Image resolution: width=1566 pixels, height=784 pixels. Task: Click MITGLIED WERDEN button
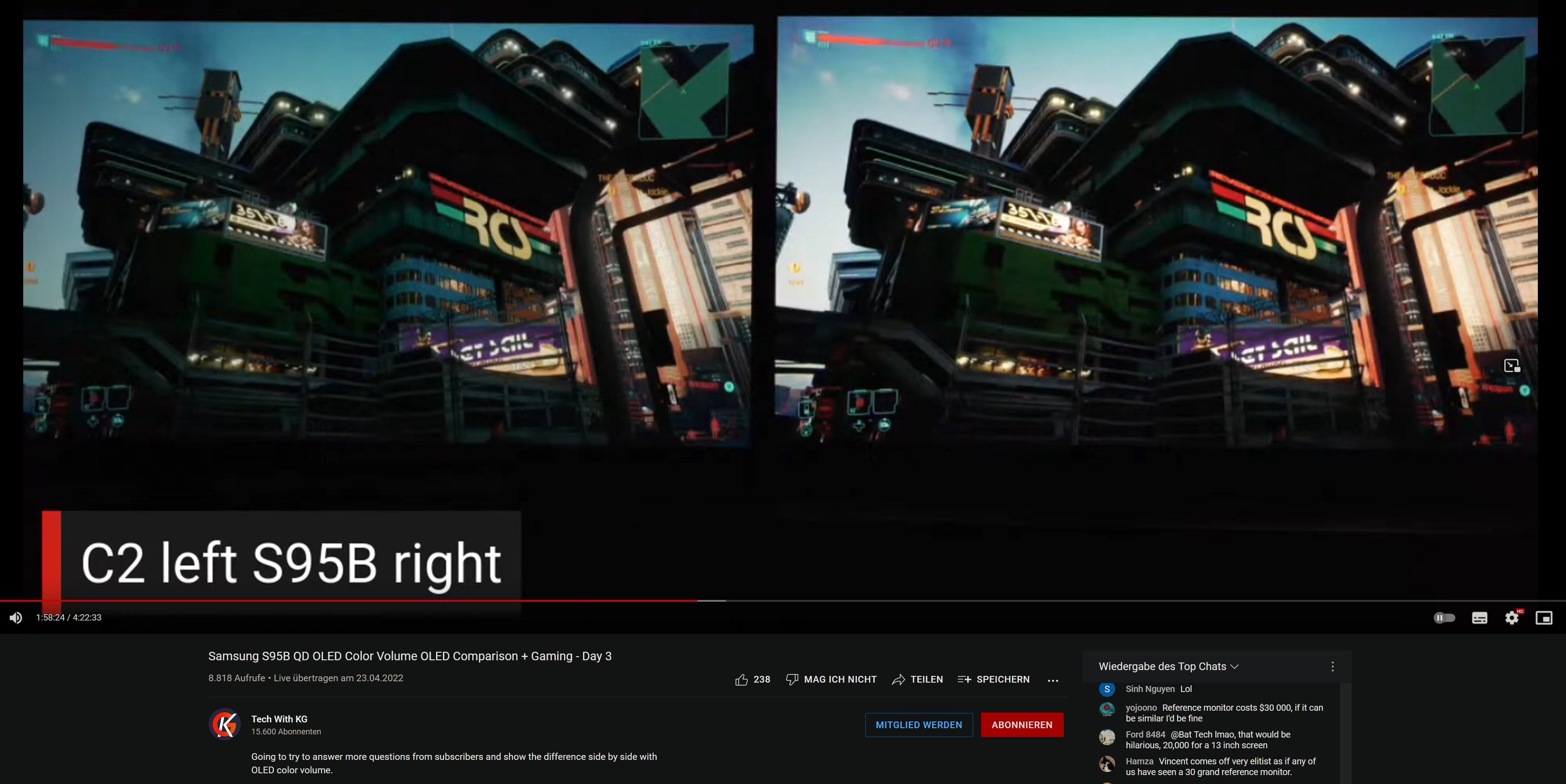point(919,725)
